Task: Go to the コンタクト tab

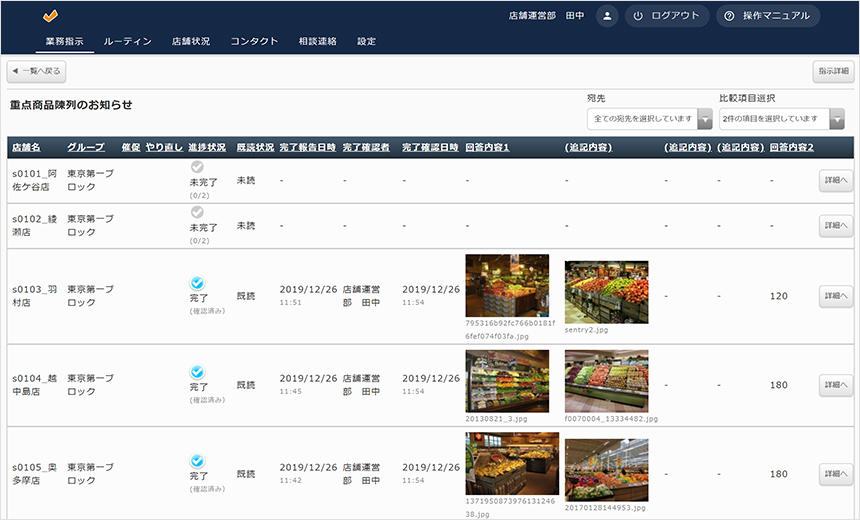Action: pyautogui.click(x=254, y=41)
